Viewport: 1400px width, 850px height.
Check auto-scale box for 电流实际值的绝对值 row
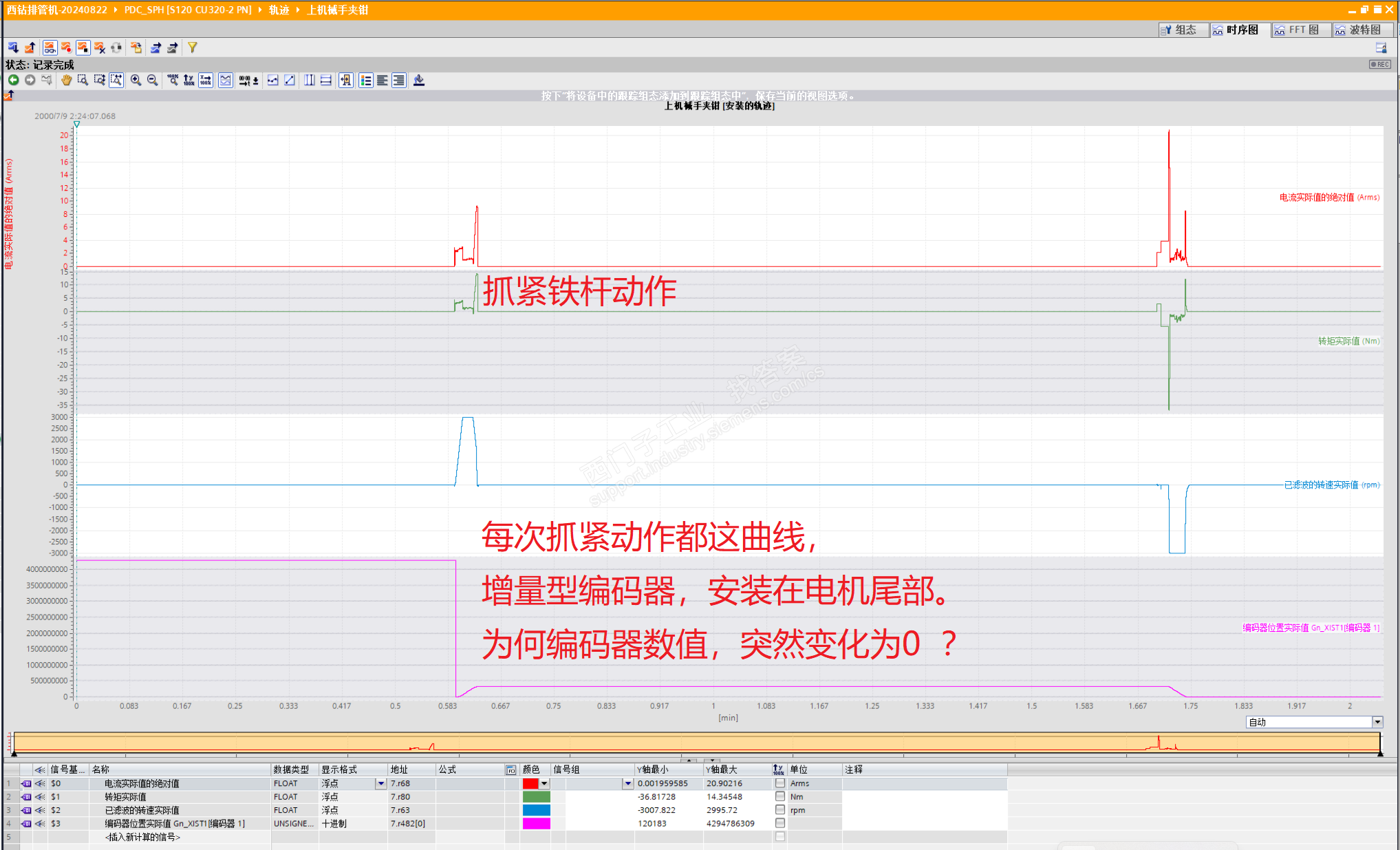[x=779, y=783]
